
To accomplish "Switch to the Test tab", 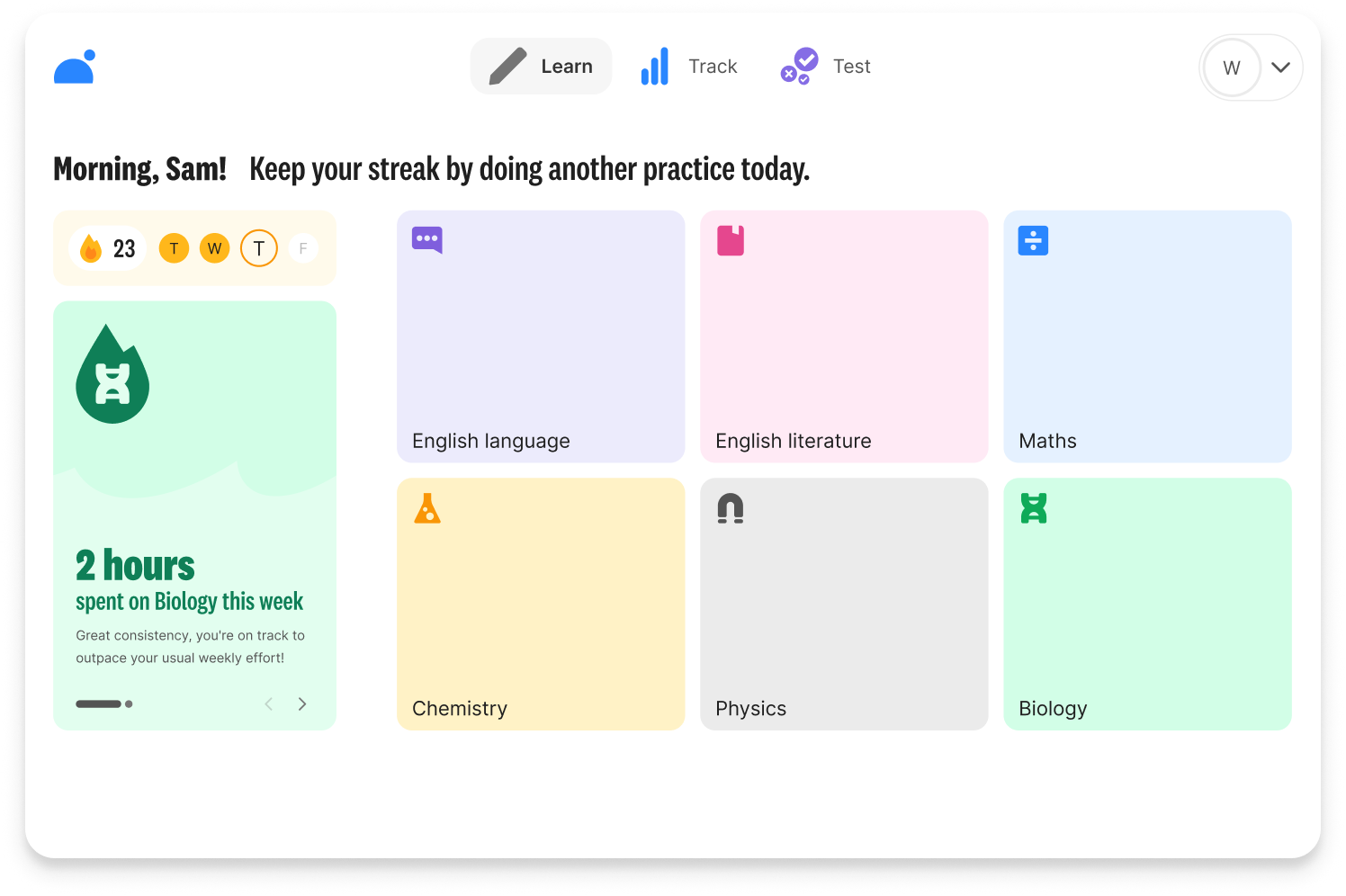I will 824,66.
